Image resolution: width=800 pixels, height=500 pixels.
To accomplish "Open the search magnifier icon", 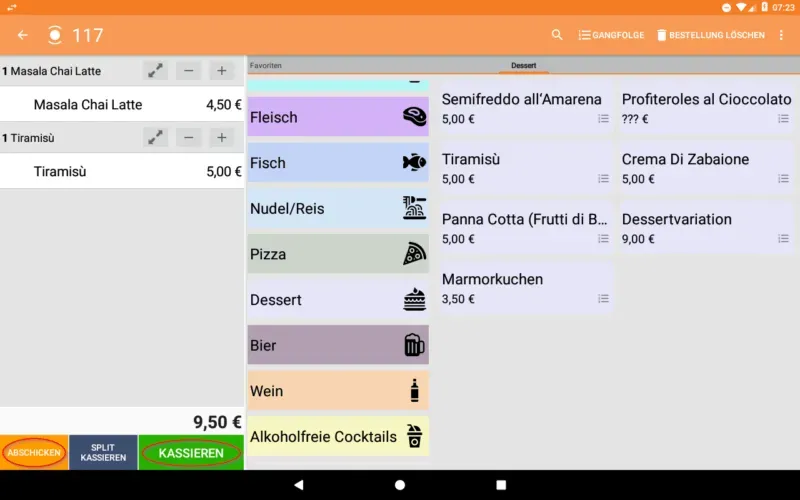I will (x=557, y=35).
